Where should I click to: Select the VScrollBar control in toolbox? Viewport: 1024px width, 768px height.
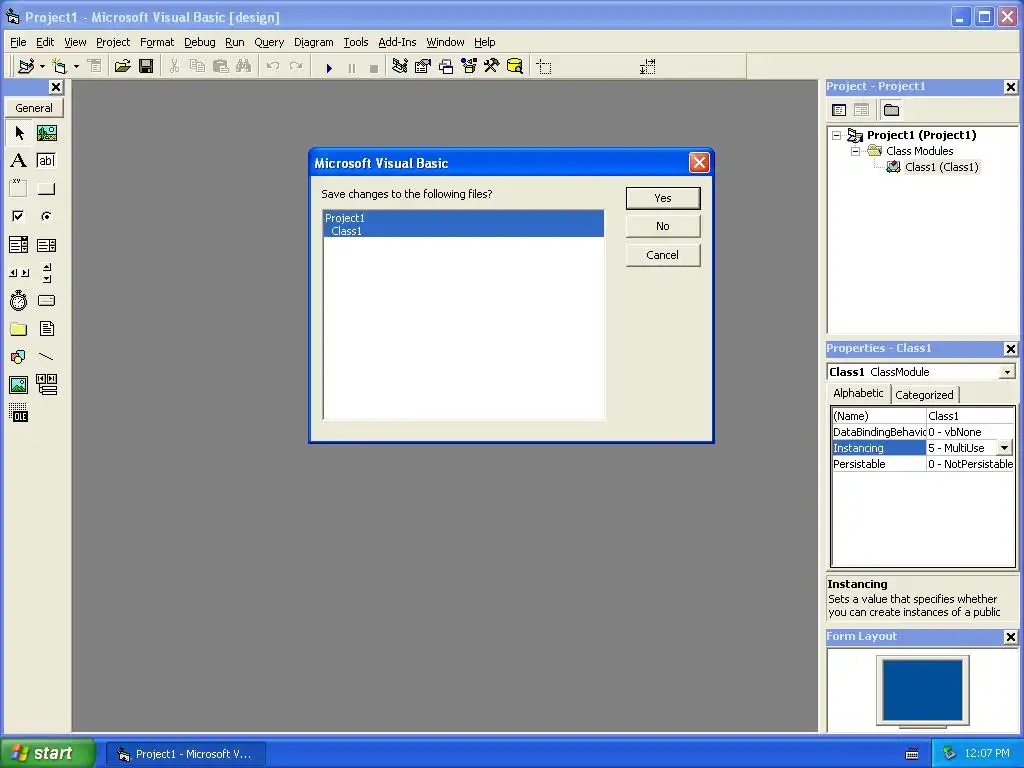coord(46,273)
